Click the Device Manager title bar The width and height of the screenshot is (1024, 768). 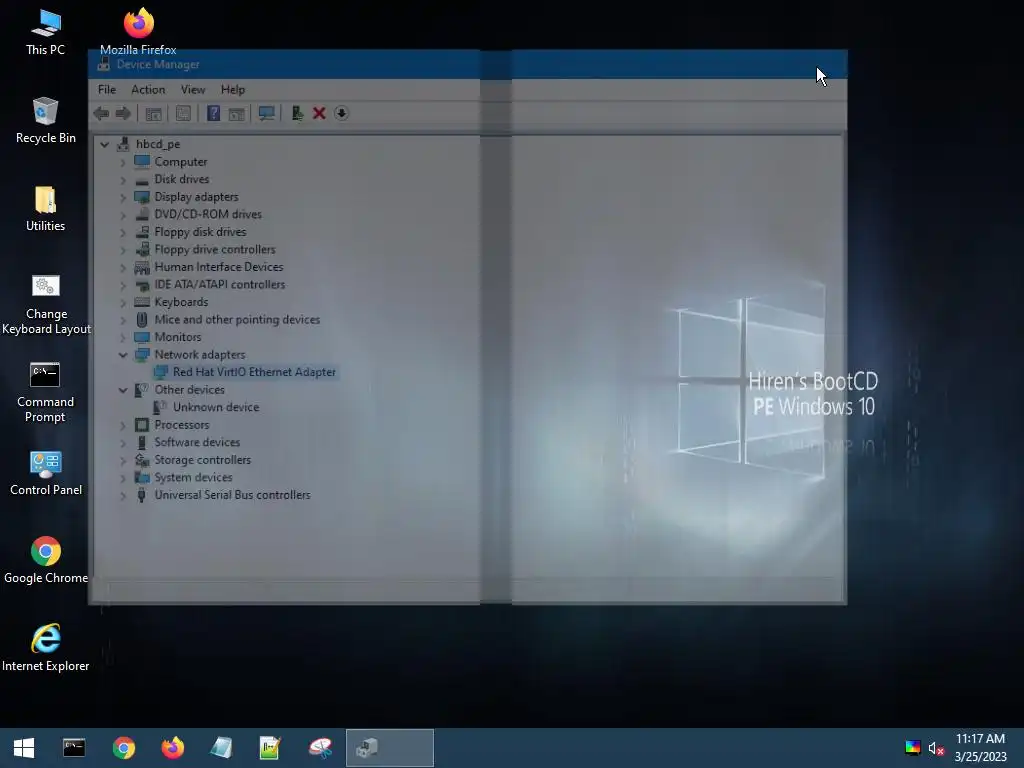467,65
